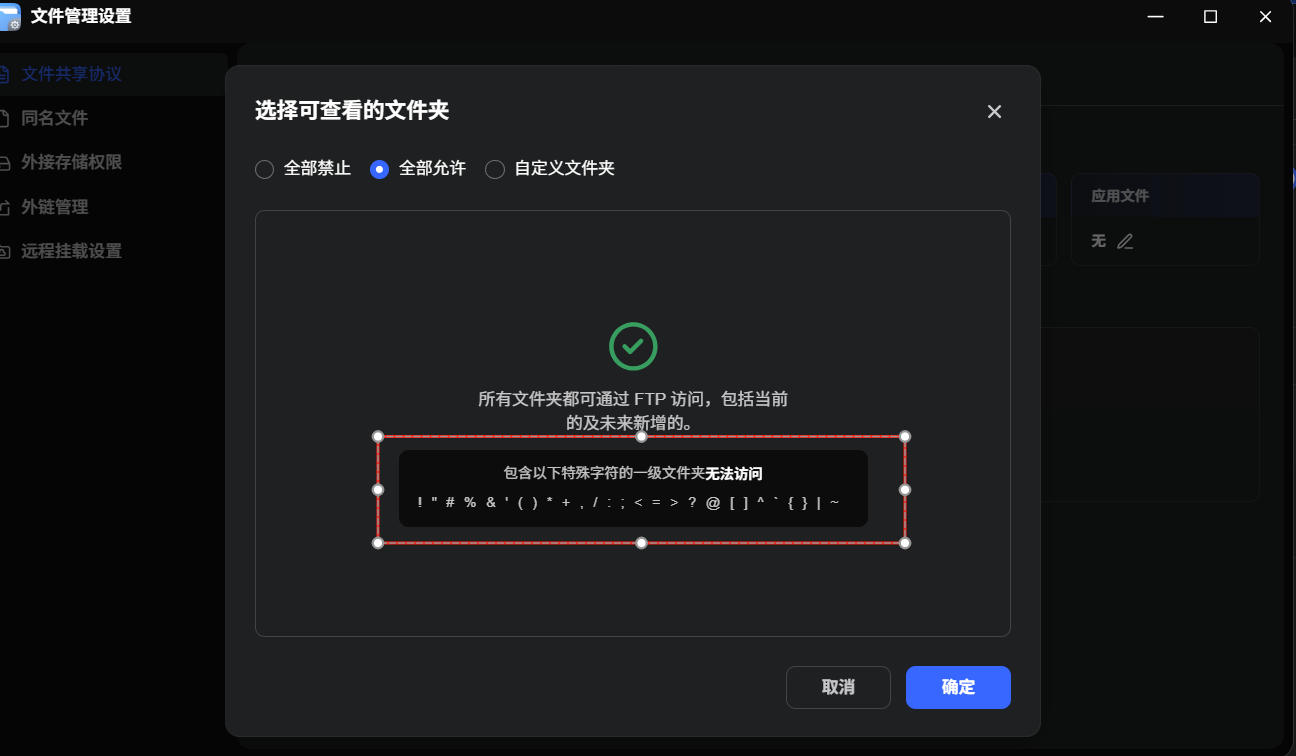Image resolution: width=1296 pixels, height=756 pixels.
Task: Click the special characters warning box
Action: coord(633,488)
